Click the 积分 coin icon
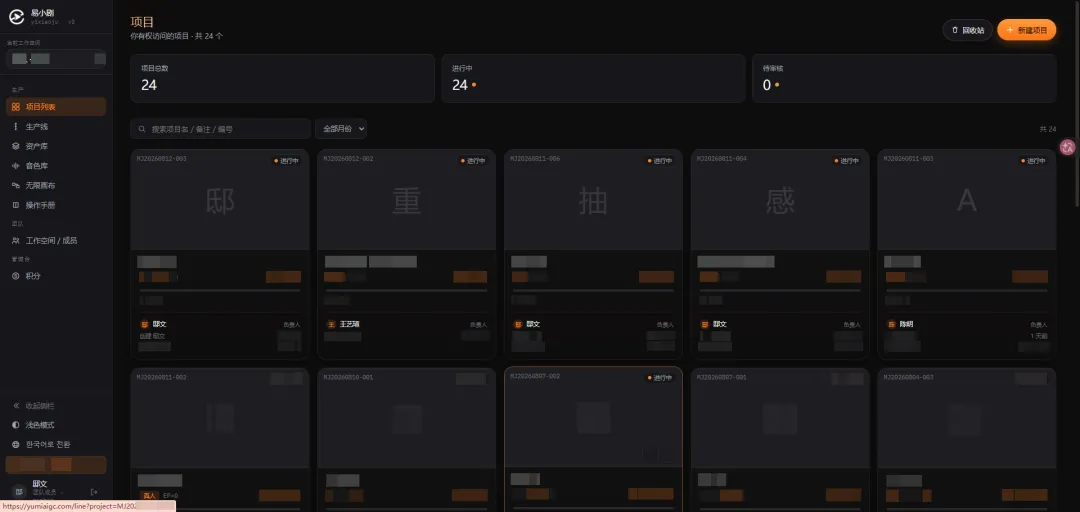This screenshot has width=1080, height=512. pyautogui.click(x=16, y=276)
